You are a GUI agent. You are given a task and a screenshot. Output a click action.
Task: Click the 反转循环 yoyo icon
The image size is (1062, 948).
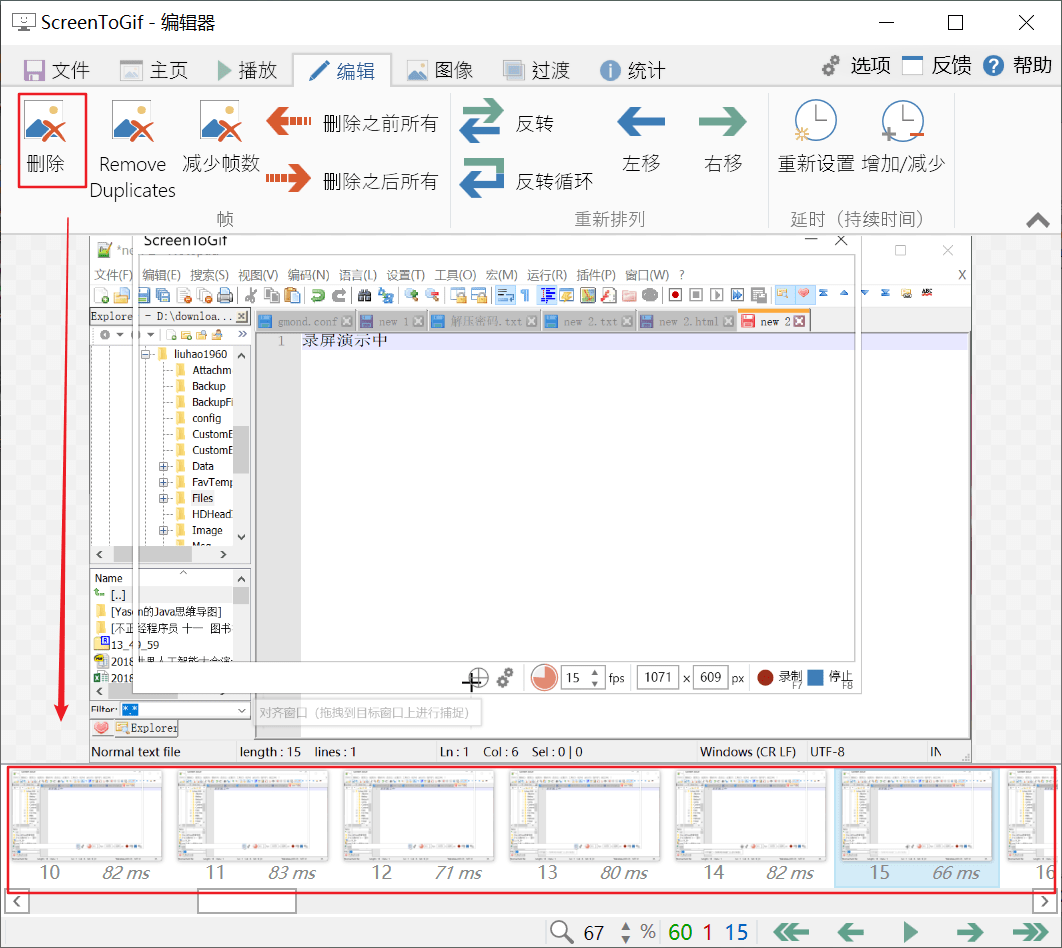(x=482, y=178)
